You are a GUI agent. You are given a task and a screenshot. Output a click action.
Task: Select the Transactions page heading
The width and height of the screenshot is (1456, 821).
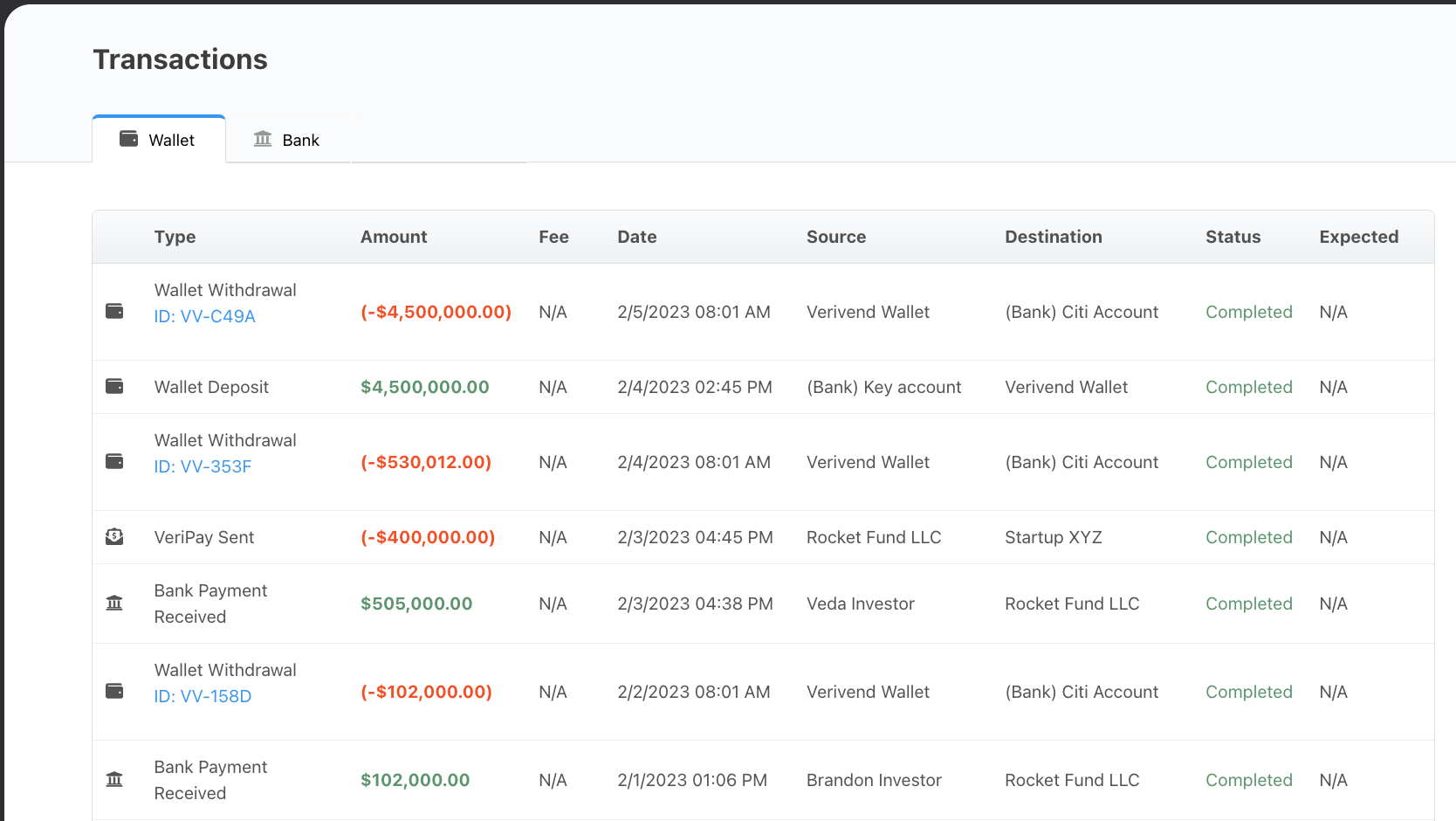(180, 59)
